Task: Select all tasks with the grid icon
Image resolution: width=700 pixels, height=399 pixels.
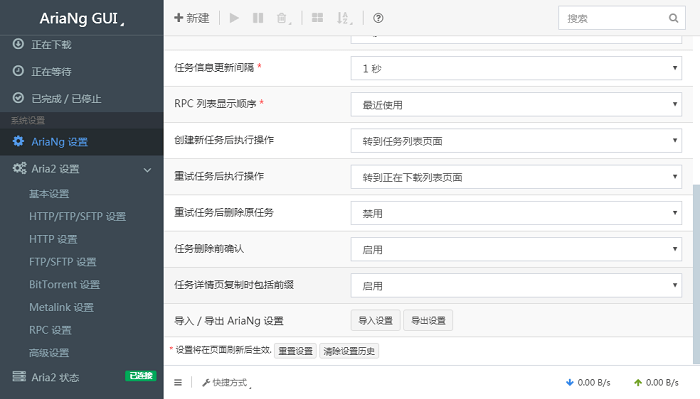Action: pyautogui.click(x=317, y=18)
